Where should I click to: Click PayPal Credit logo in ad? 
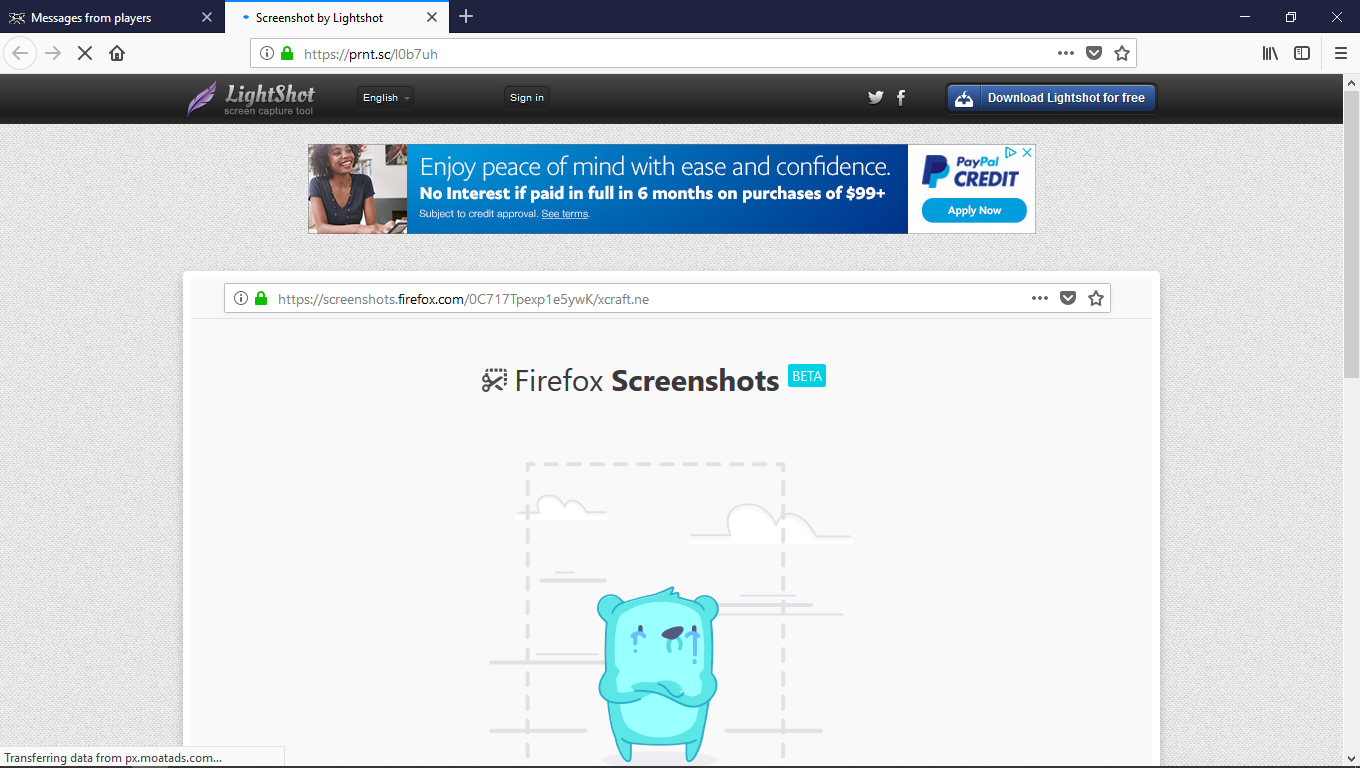point(971,171)
